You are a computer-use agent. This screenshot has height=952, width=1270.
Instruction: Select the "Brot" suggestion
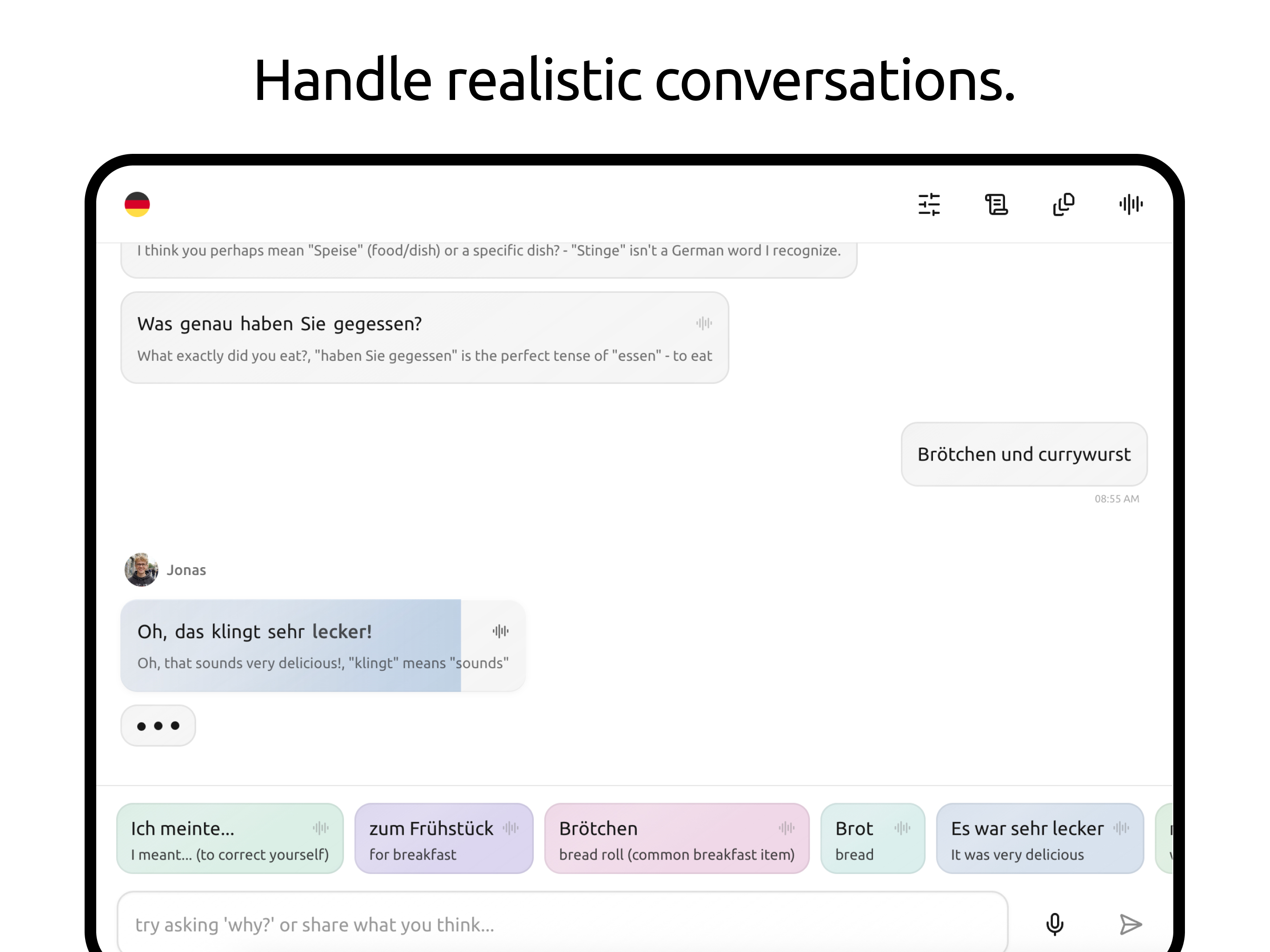click(x=873, y=839)
